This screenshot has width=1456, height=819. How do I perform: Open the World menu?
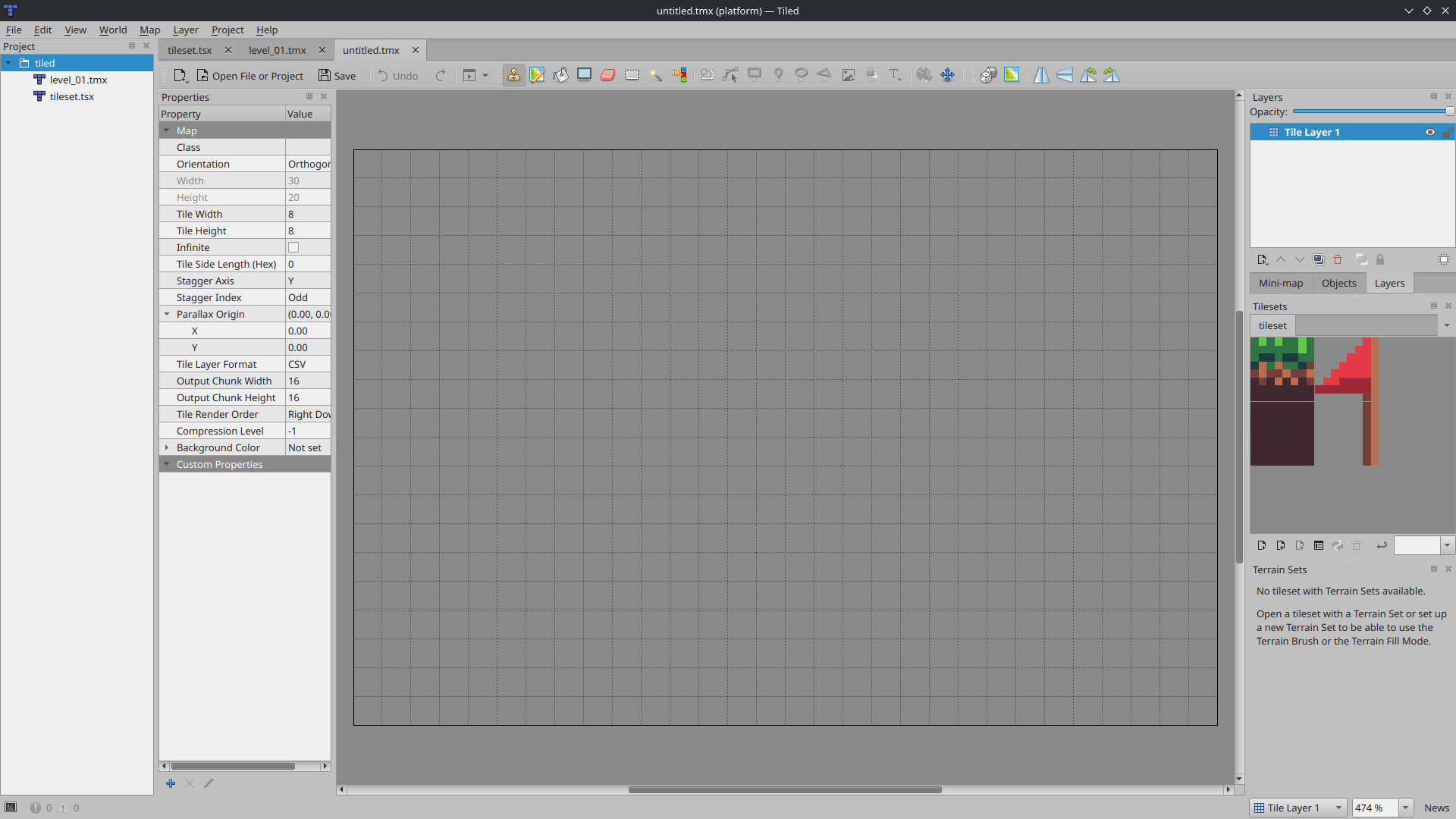[113, 30]
